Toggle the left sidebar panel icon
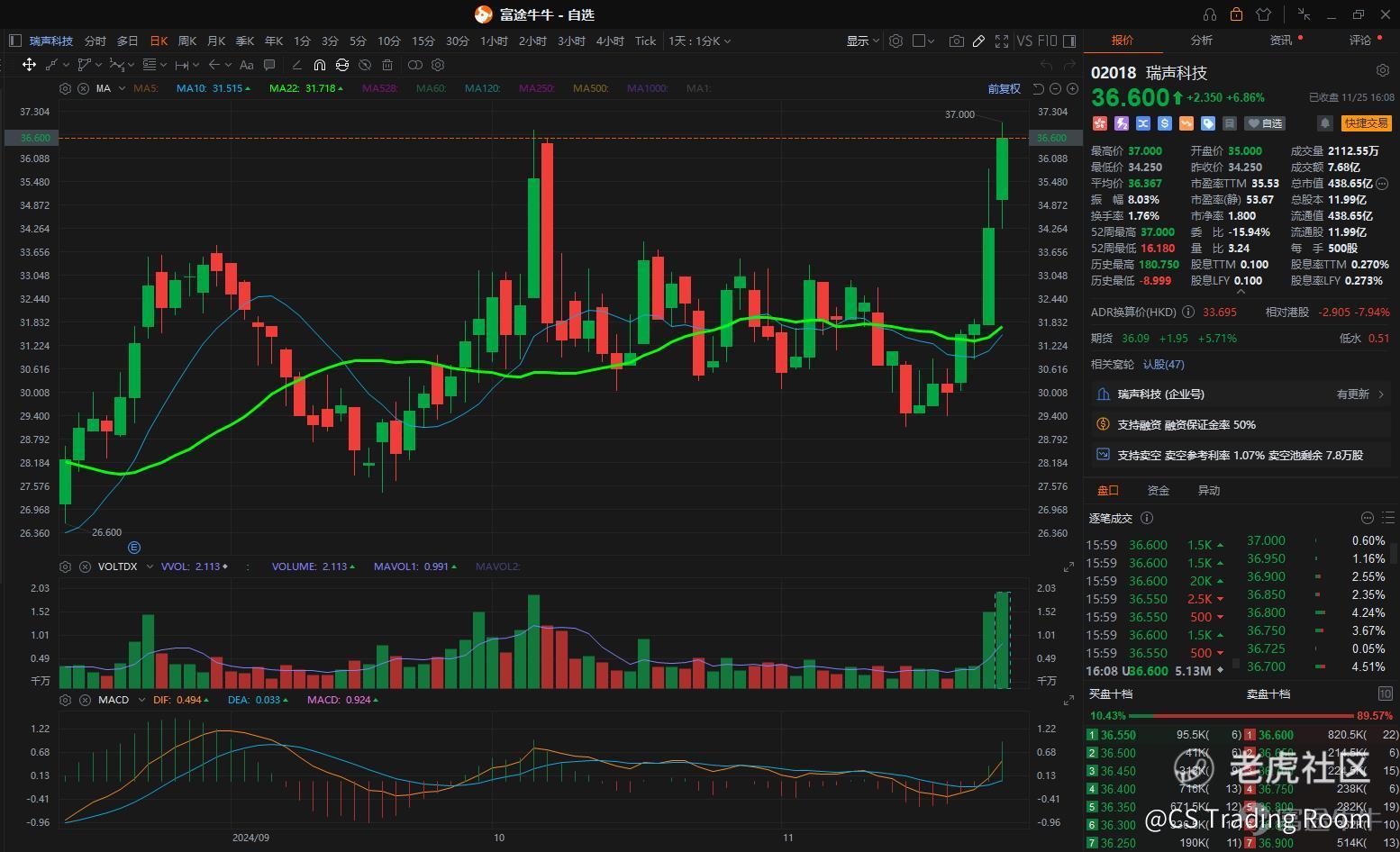The width and height of the screenshot is (1400, 852). 14,41
